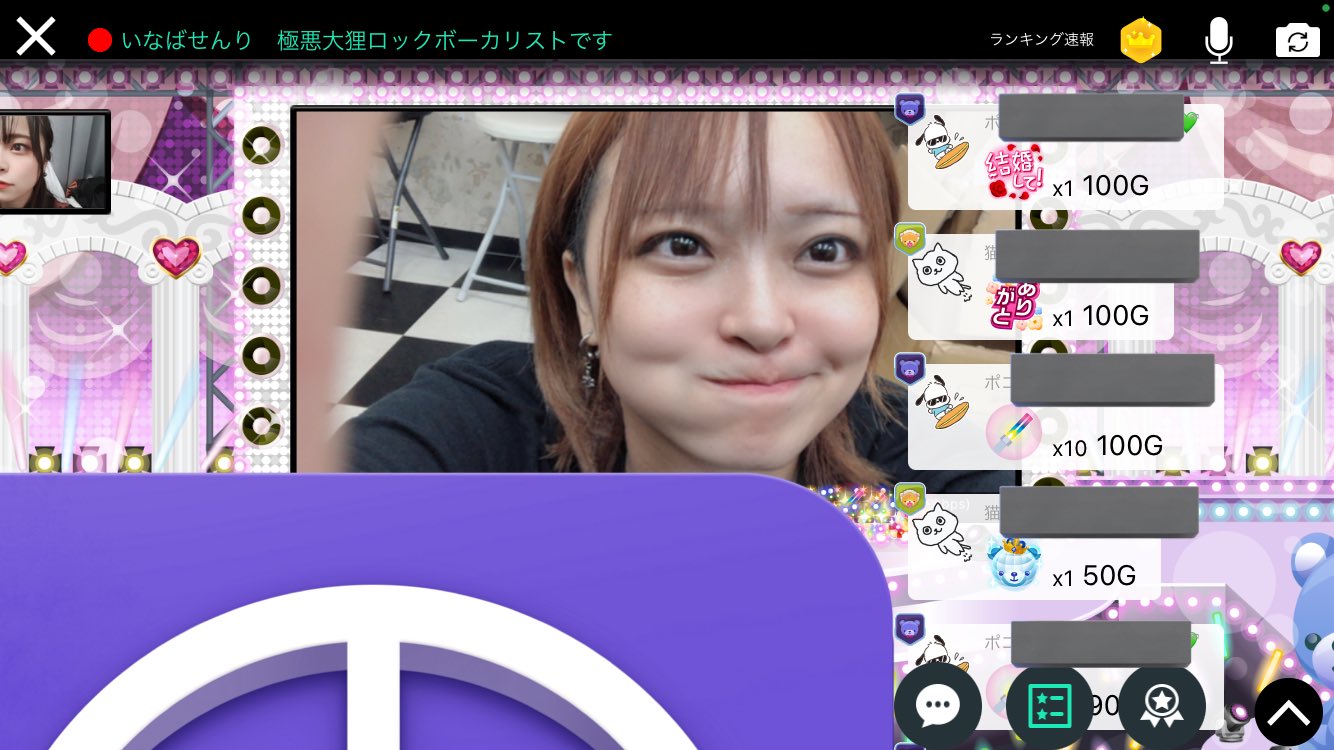Select the x10 100G gift amount text
Image resolution: width=1334 pixels, height=750 pixels.
point(1107,446)
